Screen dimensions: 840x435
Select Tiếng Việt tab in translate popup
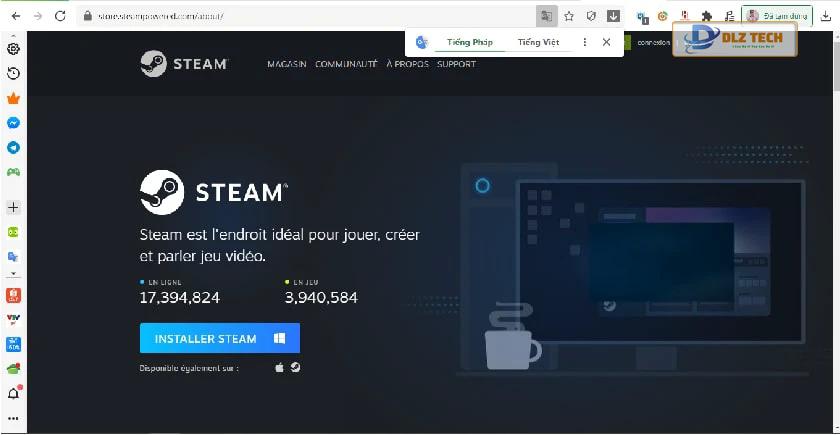pos(538,42)
